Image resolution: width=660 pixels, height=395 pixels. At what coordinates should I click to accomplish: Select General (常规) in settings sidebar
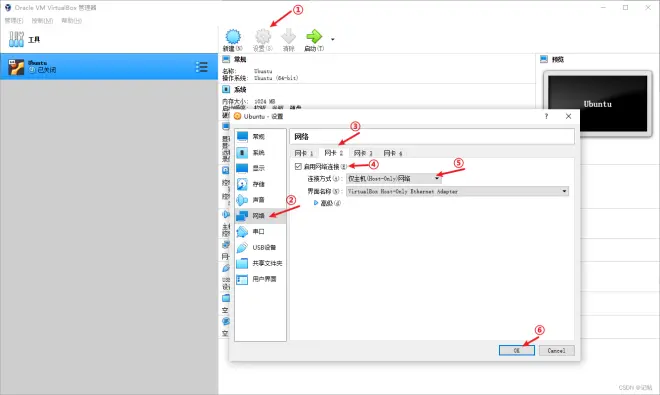tap(260, 136)
